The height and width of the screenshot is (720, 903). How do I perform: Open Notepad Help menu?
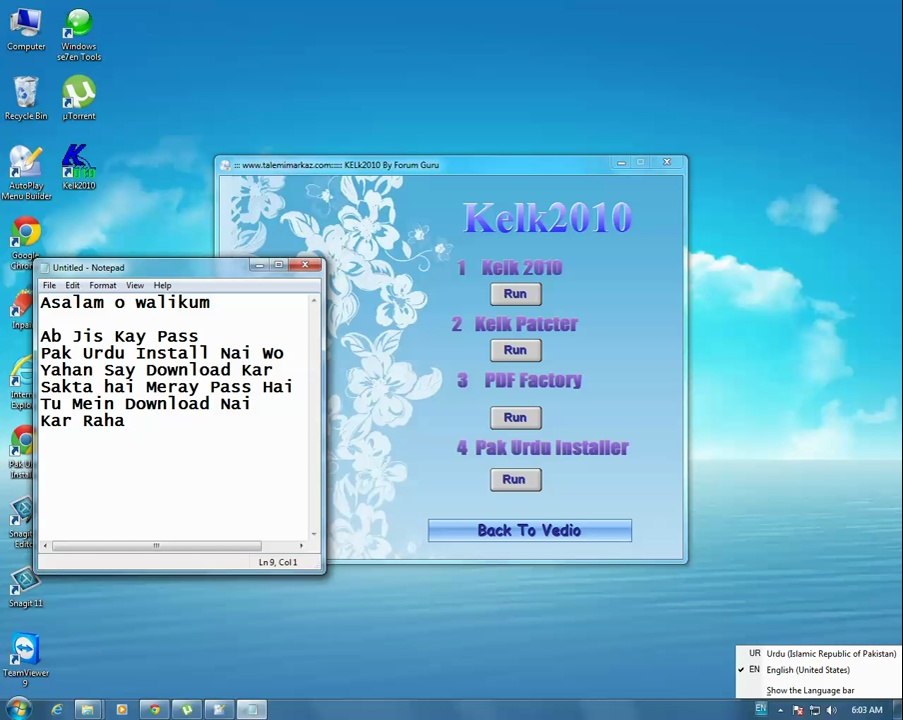pyautogui.click(x=162, y=285)
